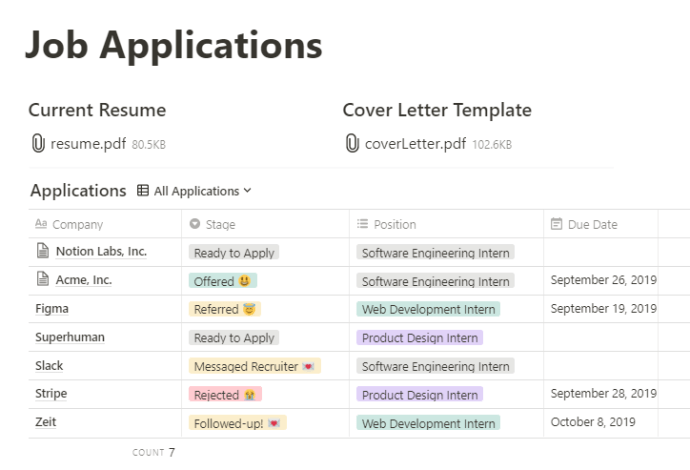Select the Web Development Intern tag for Zeit
690x470 pixels.
point(428,423)
